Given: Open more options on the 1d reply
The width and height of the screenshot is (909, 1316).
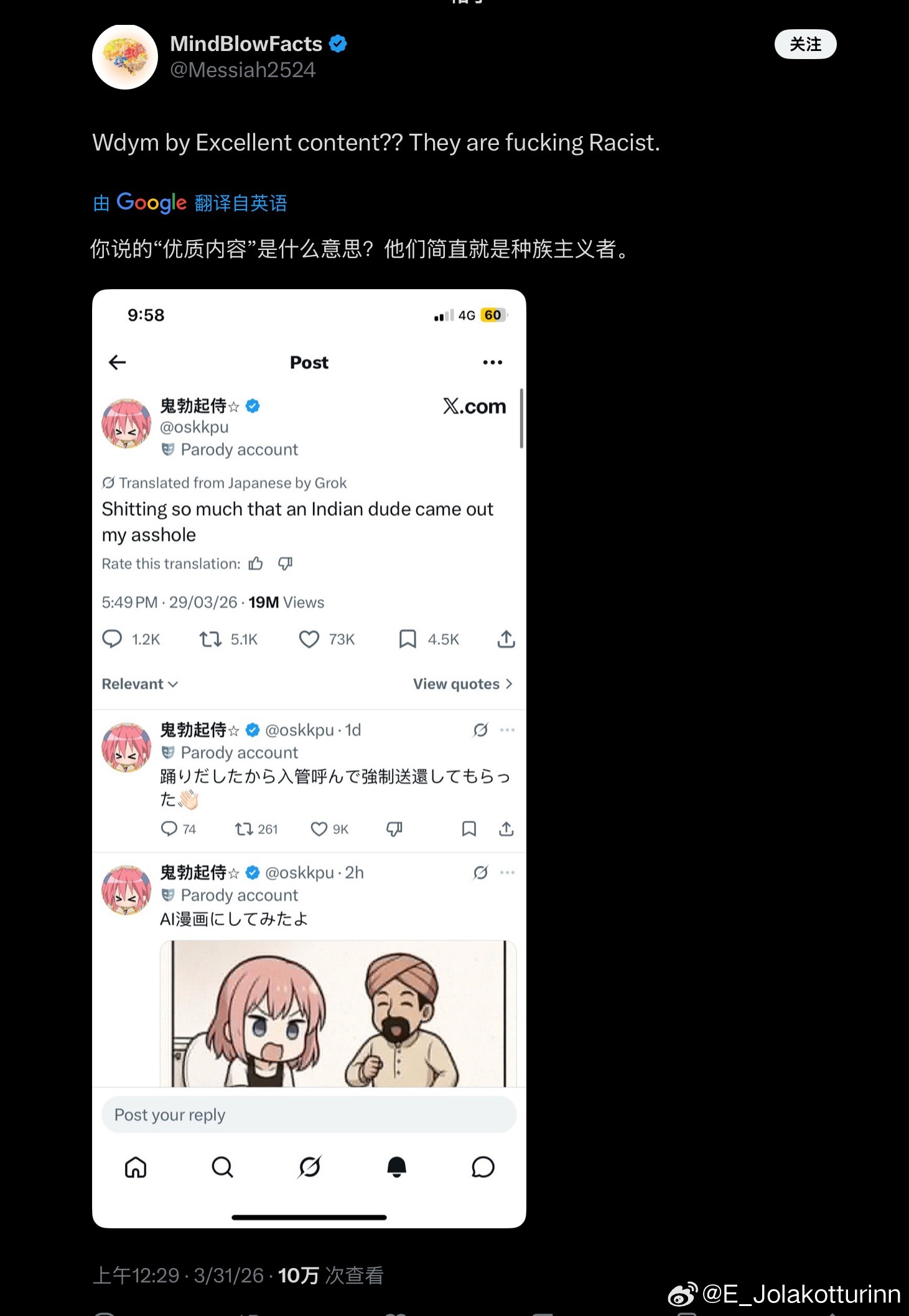Looking at the screenshot, I should (507, 730).
